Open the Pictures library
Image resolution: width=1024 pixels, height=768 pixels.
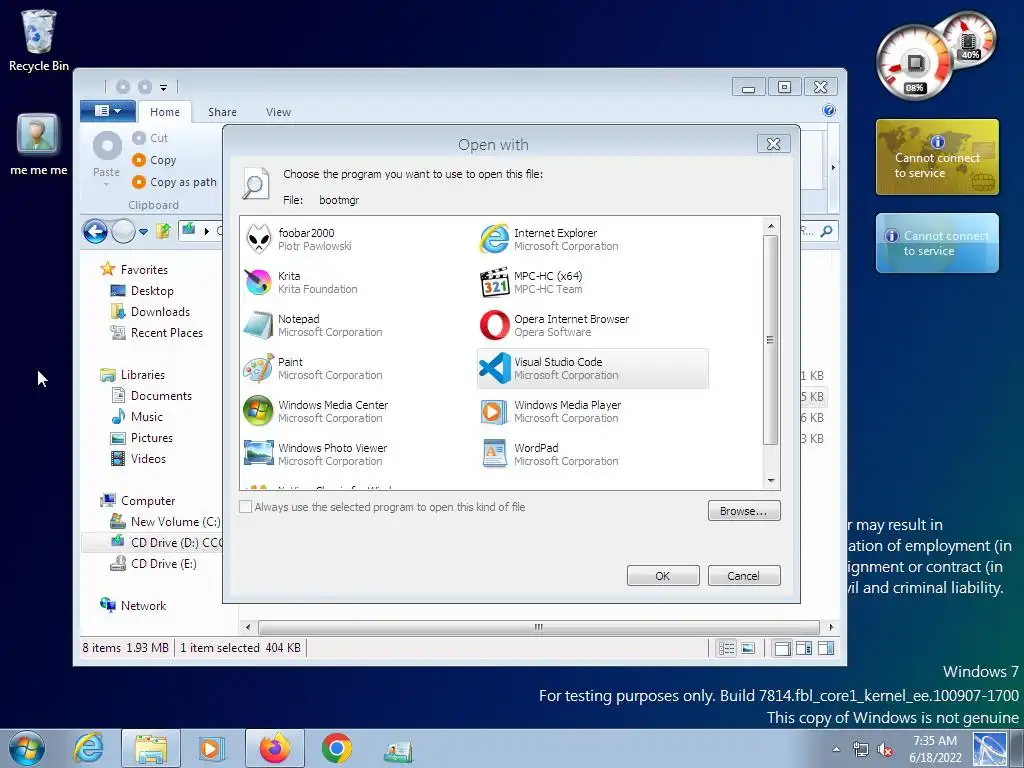tap(142, 438)
